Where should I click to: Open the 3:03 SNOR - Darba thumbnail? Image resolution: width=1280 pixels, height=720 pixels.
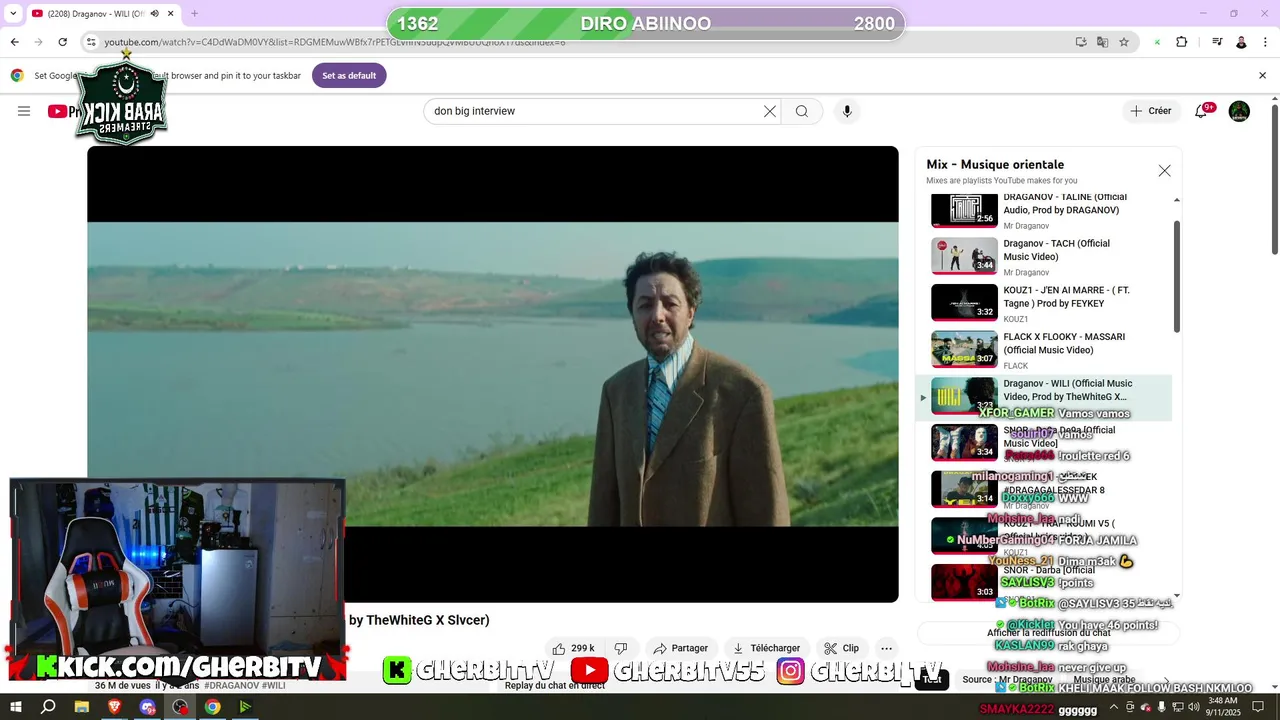(964, 583)
